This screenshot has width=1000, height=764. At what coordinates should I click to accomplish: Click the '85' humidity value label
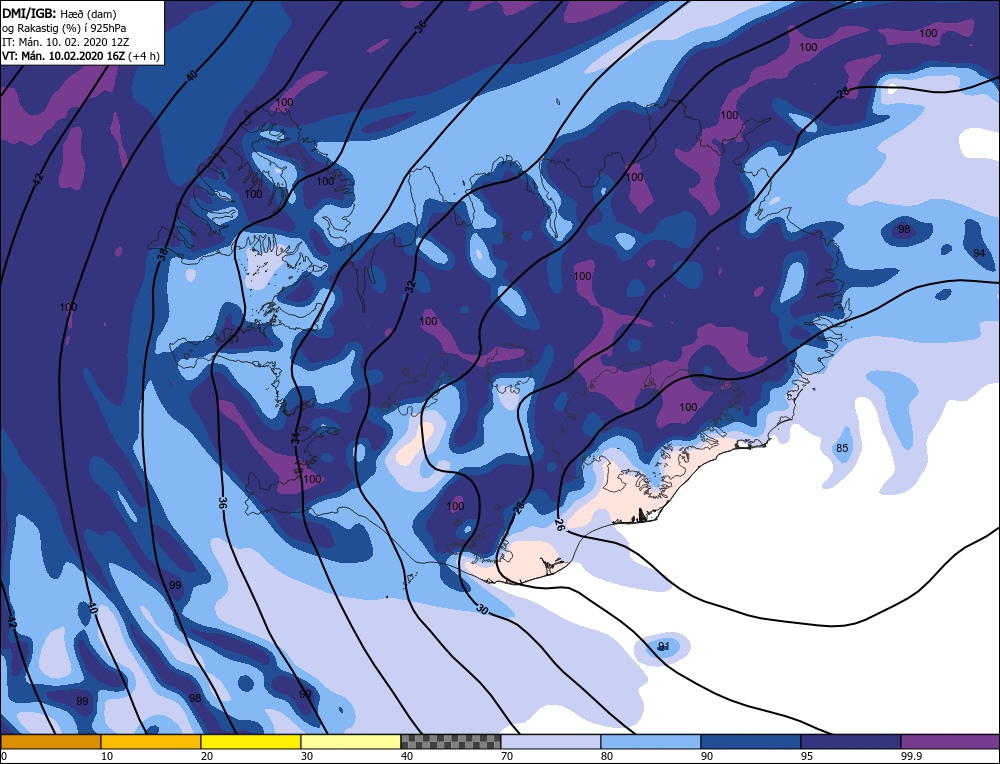842,448
